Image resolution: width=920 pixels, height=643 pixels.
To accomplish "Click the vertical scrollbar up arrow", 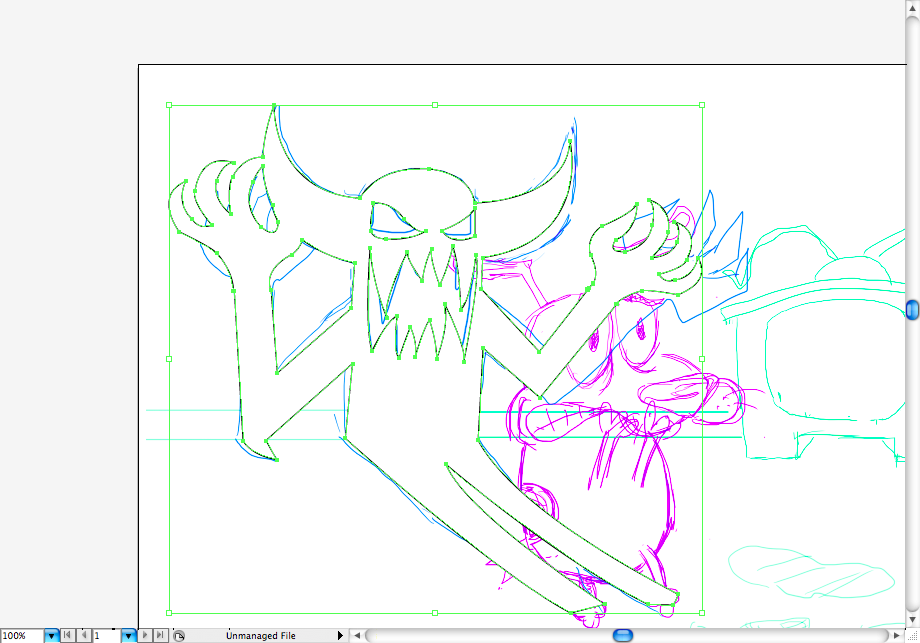I will 912,8.
